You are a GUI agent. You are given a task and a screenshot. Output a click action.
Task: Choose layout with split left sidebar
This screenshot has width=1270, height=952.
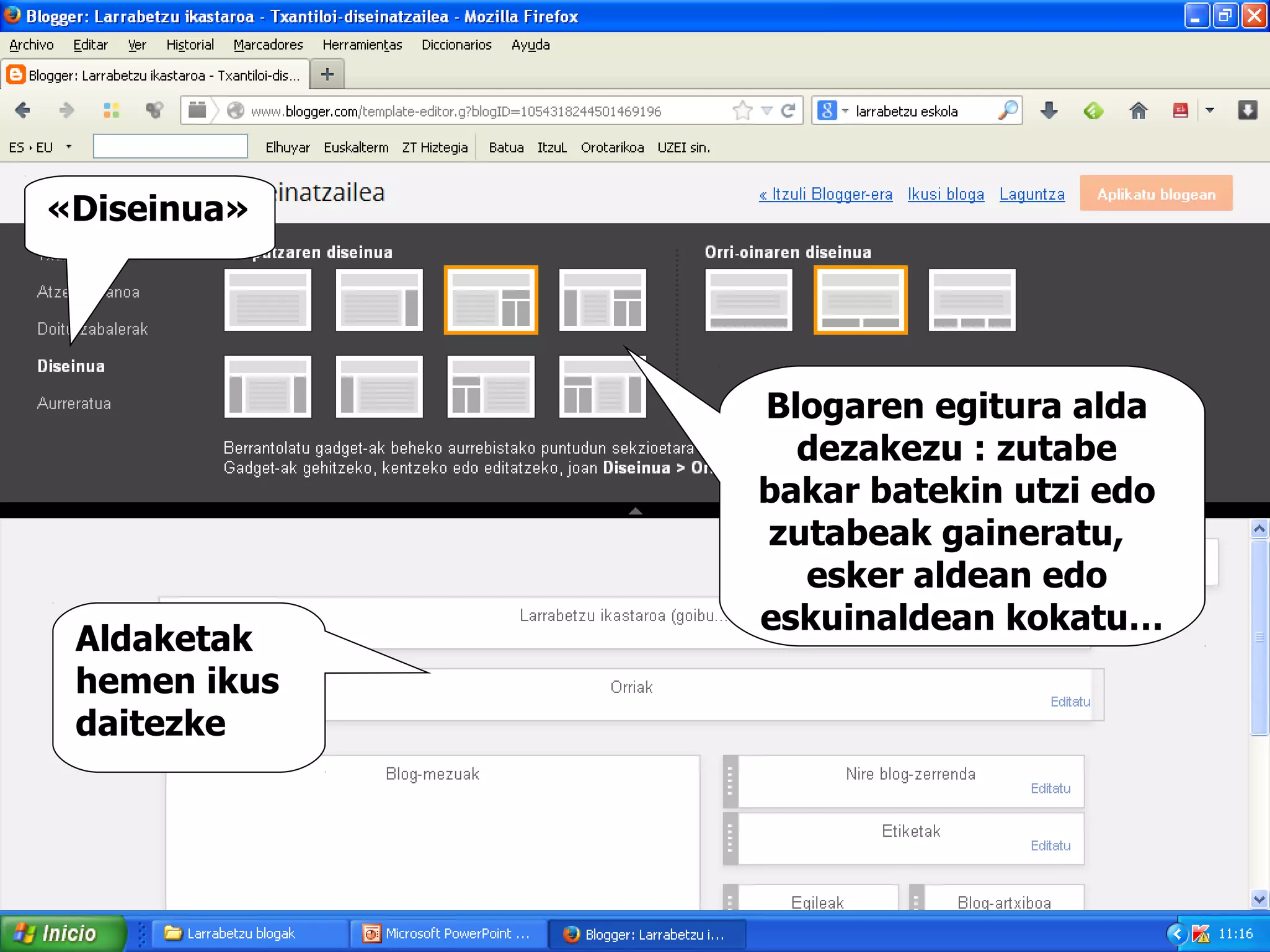491,387
